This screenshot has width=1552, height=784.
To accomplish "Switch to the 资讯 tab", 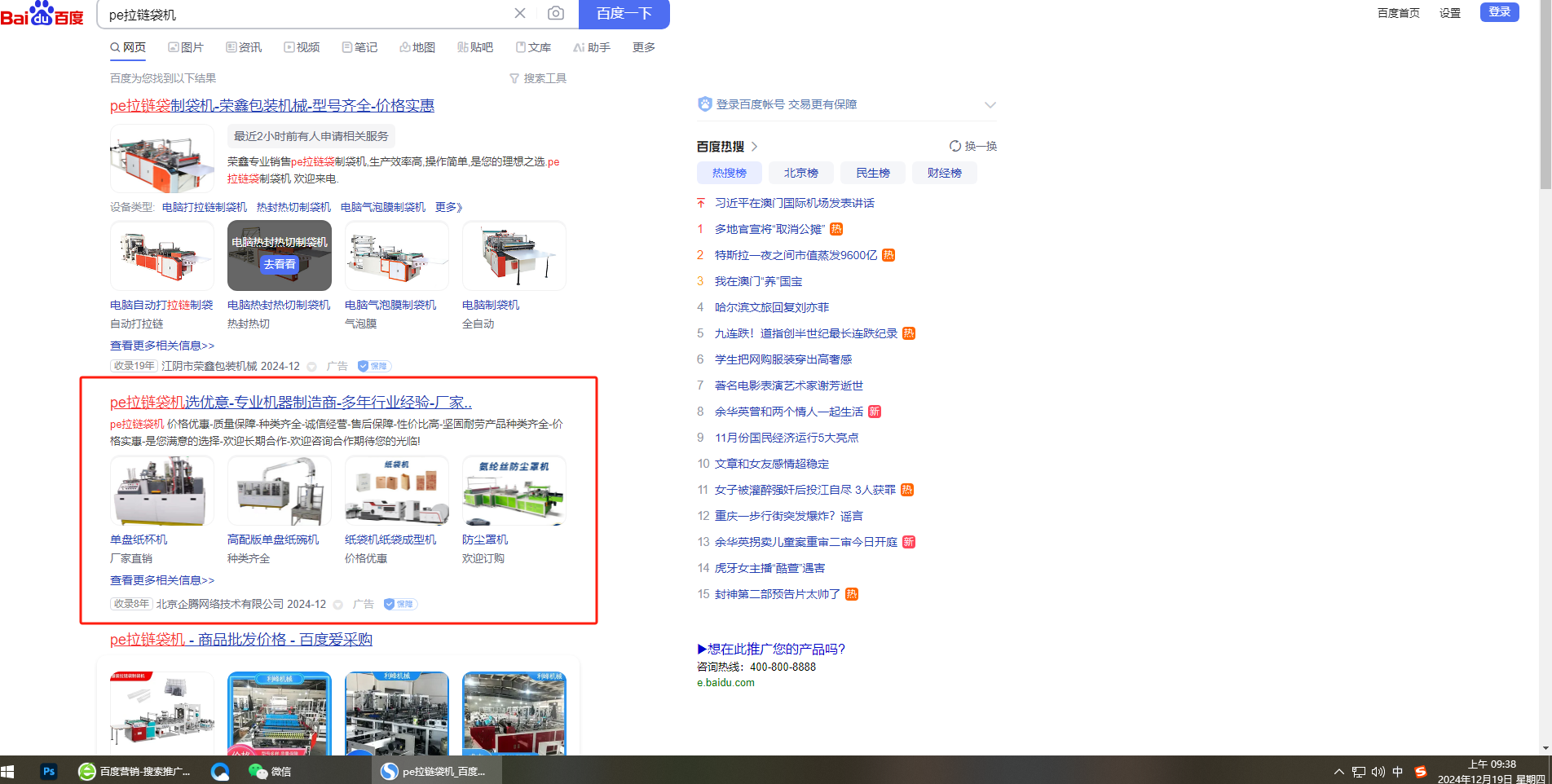I will click(244, 47).
